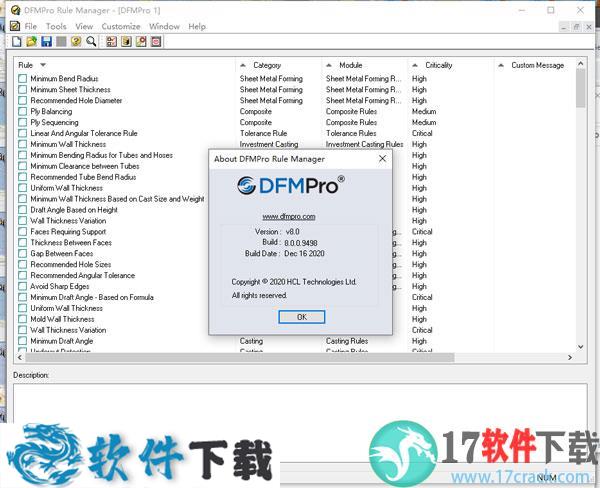
Task: Open the File menu
Action: click(31, 26)
